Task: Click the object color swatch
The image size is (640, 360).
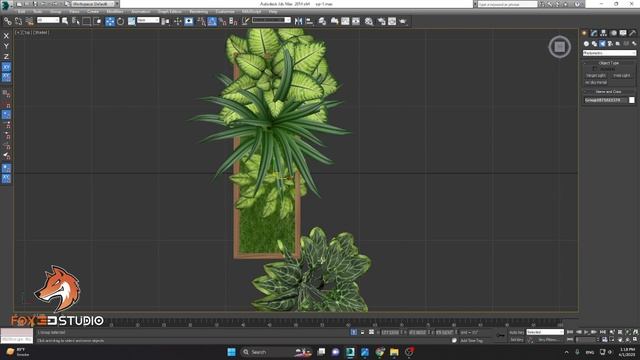Action: (632, 100)
